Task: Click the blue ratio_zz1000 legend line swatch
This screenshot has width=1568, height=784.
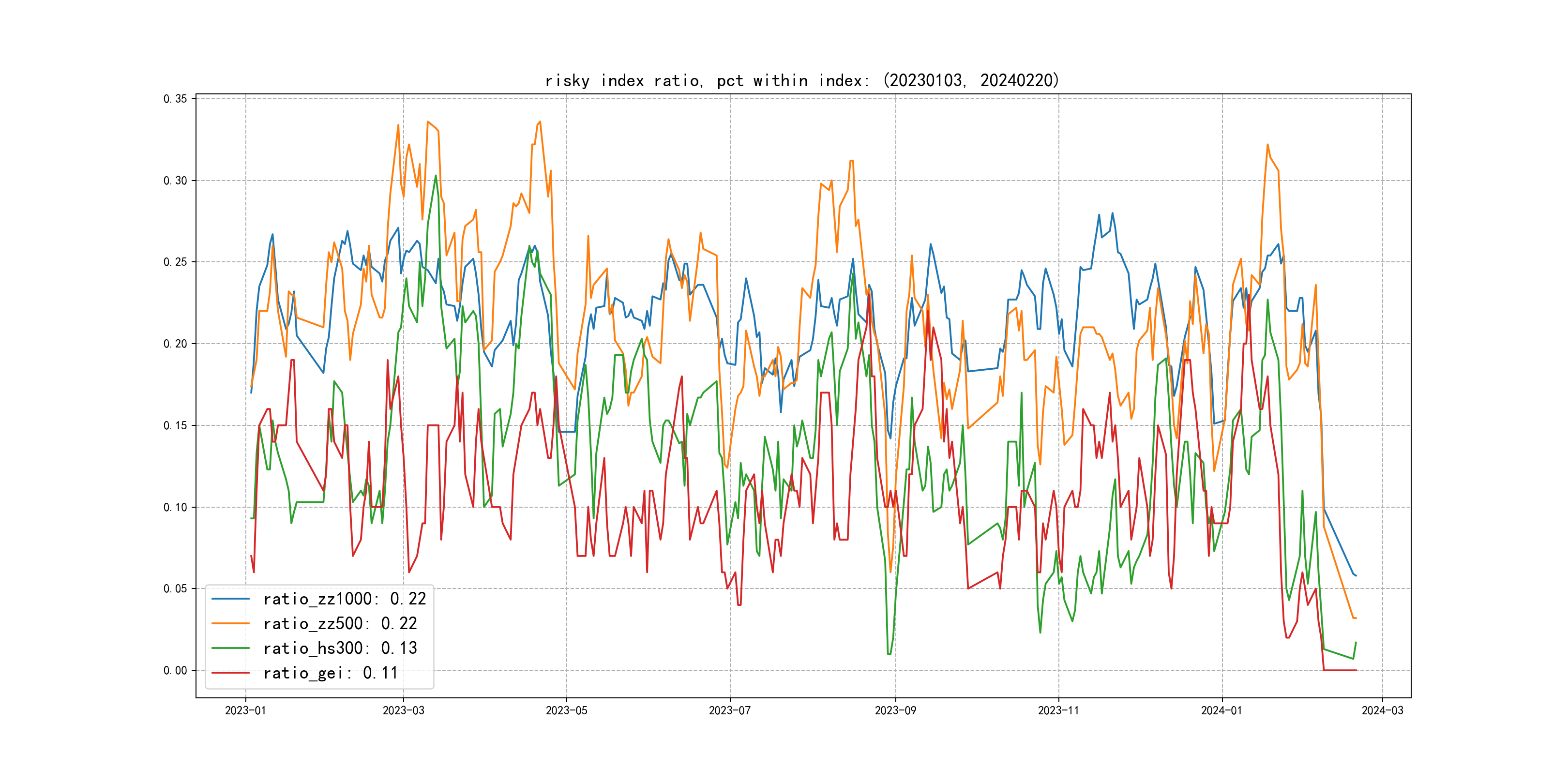Action: click(230, 599)
